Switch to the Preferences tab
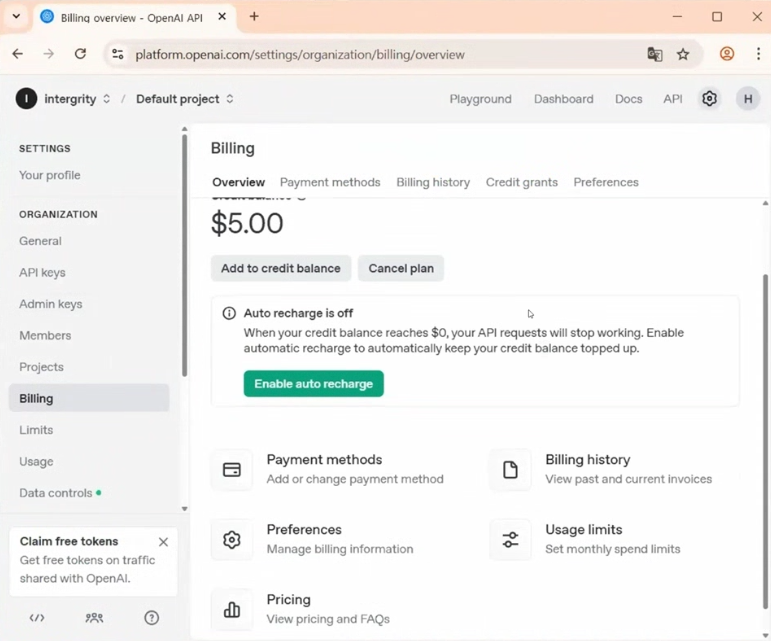The width and height of the screenshot is (771, 641). tap(606, 182)
